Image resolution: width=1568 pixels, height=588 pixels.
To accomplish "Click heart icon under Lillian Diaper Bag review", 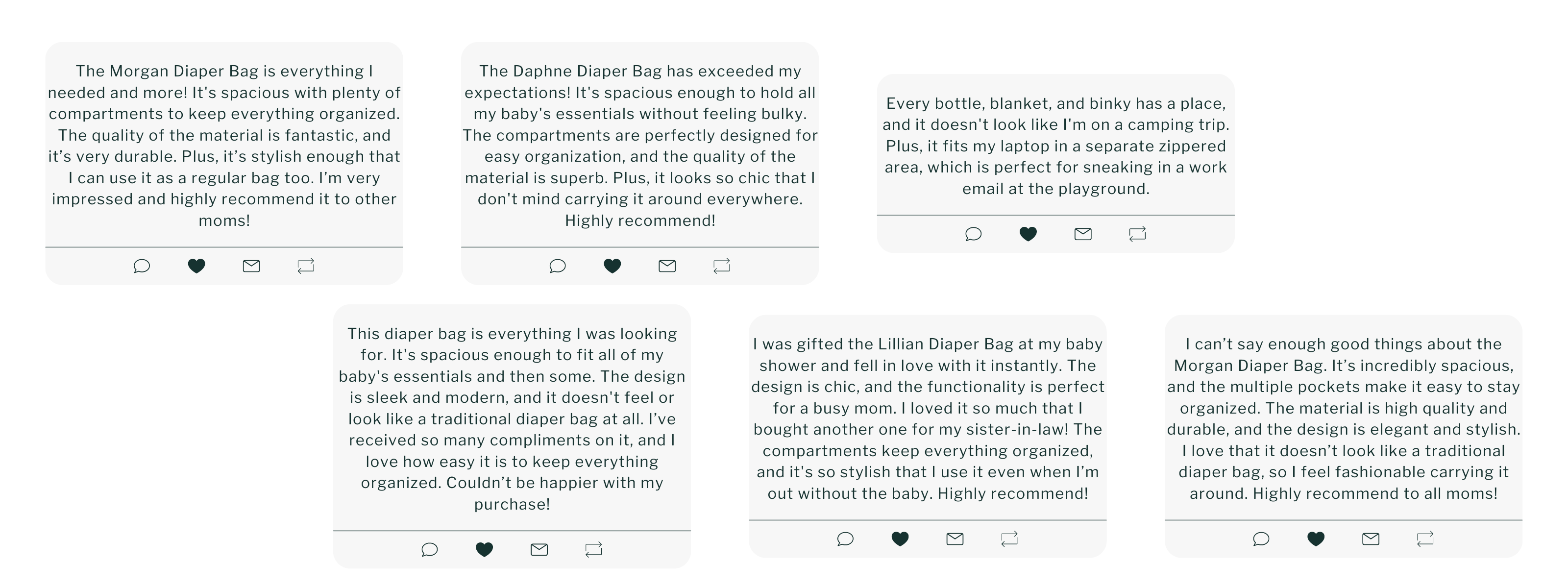I will pyautogui.click(x=900, y=539).
